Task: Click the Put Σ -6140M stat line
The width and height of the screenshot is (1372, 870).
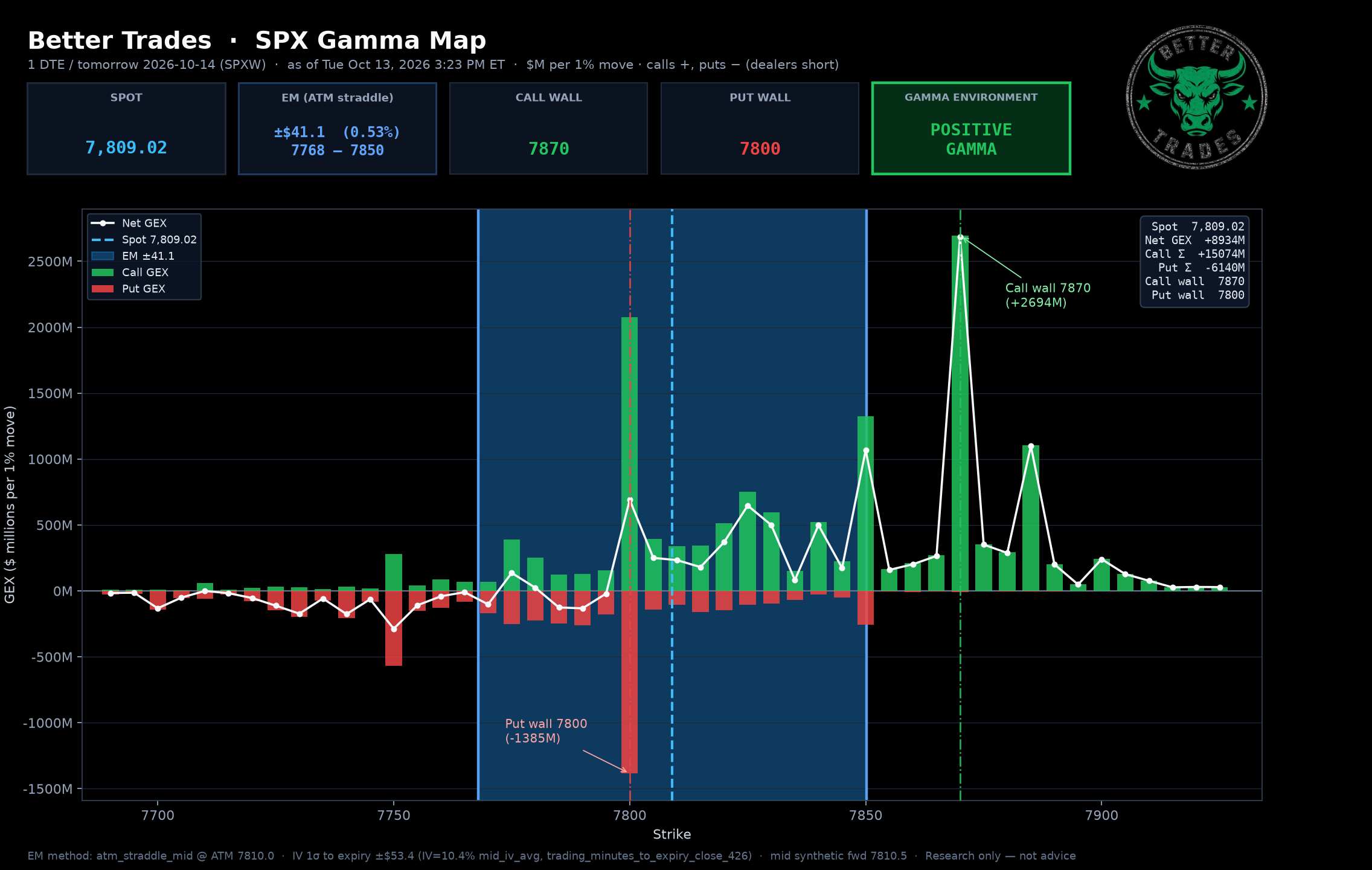Action: 1201,268
